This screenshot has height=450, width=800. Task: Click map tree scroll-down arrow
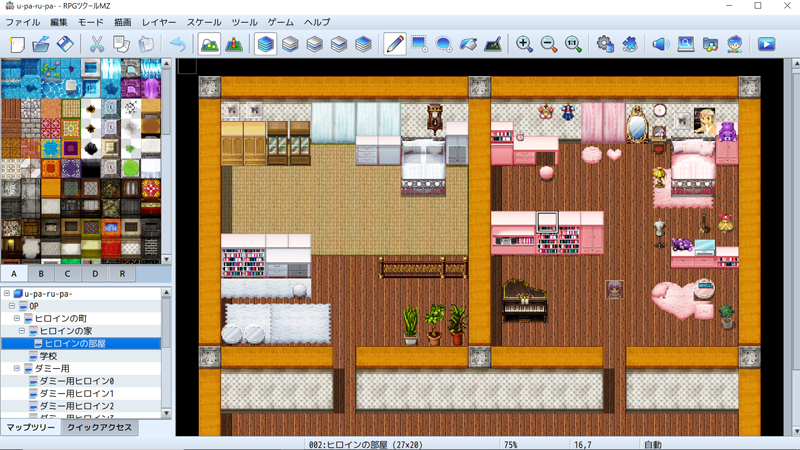pyautogui.click(x=166, y=413)
